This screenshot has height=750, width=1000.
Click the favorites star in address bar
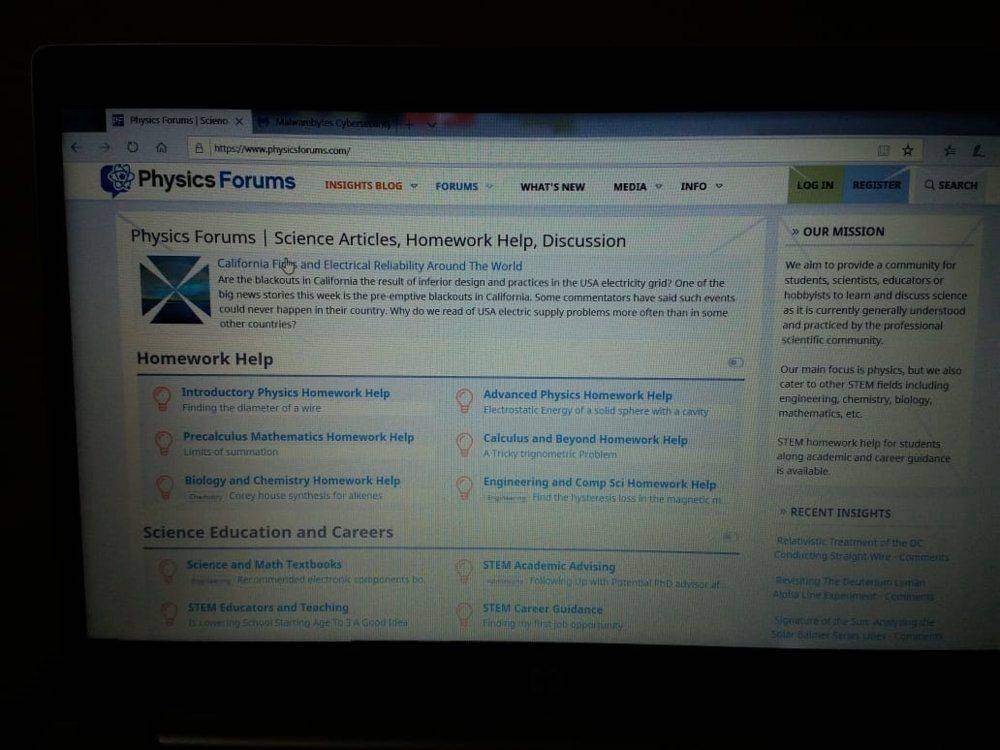click(908, 151)
